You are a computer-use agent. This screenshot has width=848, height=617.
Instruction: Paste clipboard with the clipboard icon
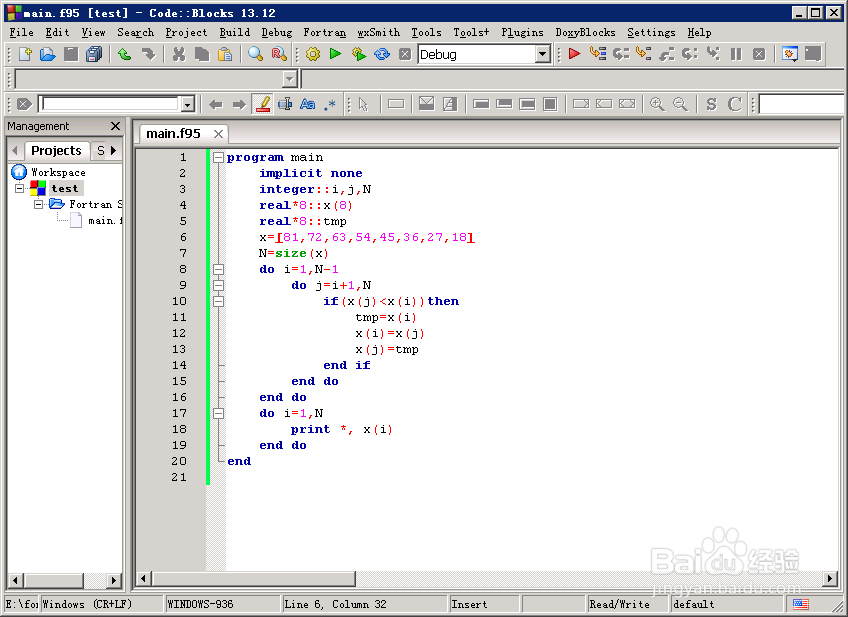(225, 54)
